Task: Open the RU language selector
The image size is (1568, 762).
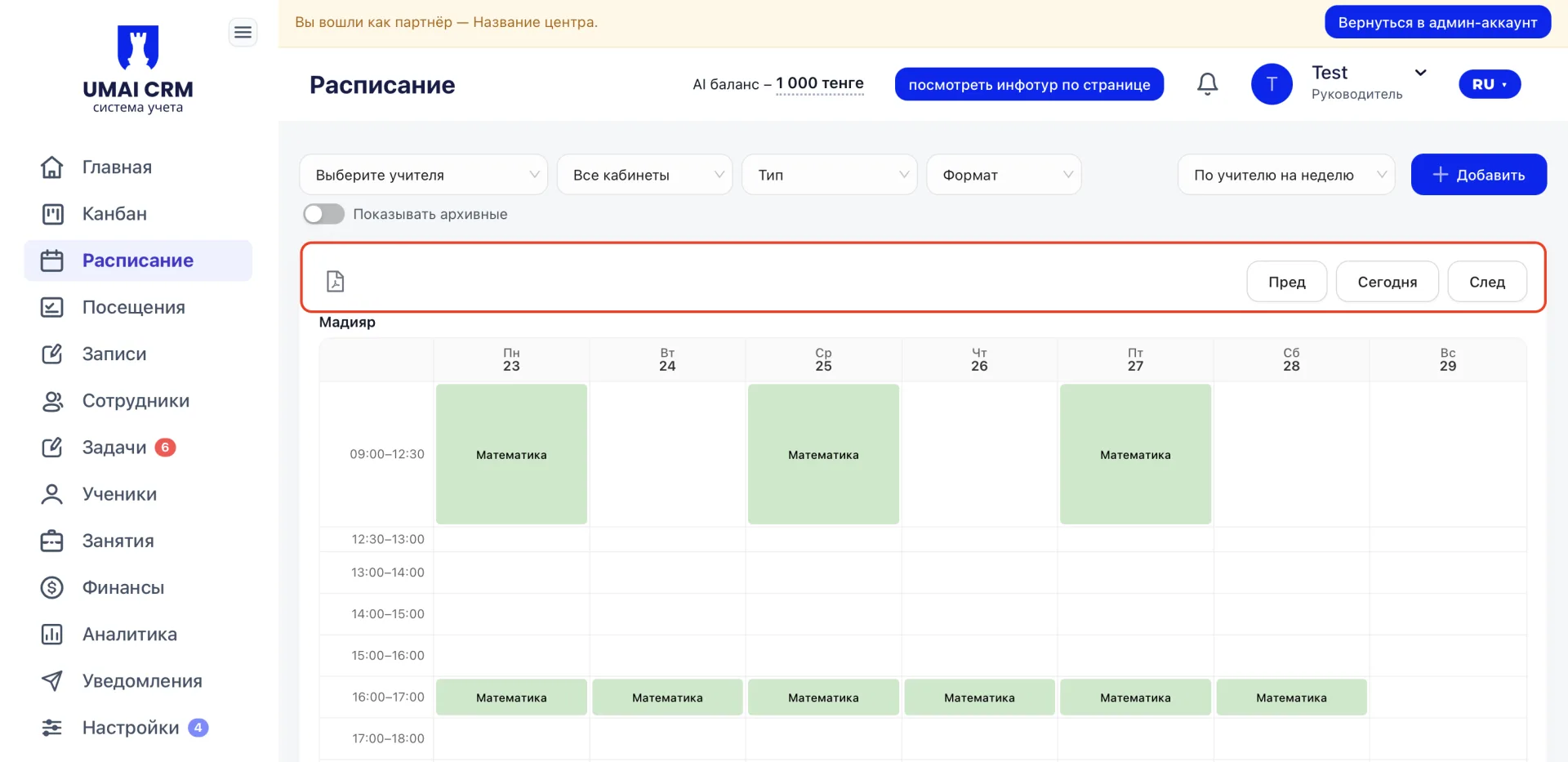Action: click(1490, 84)
